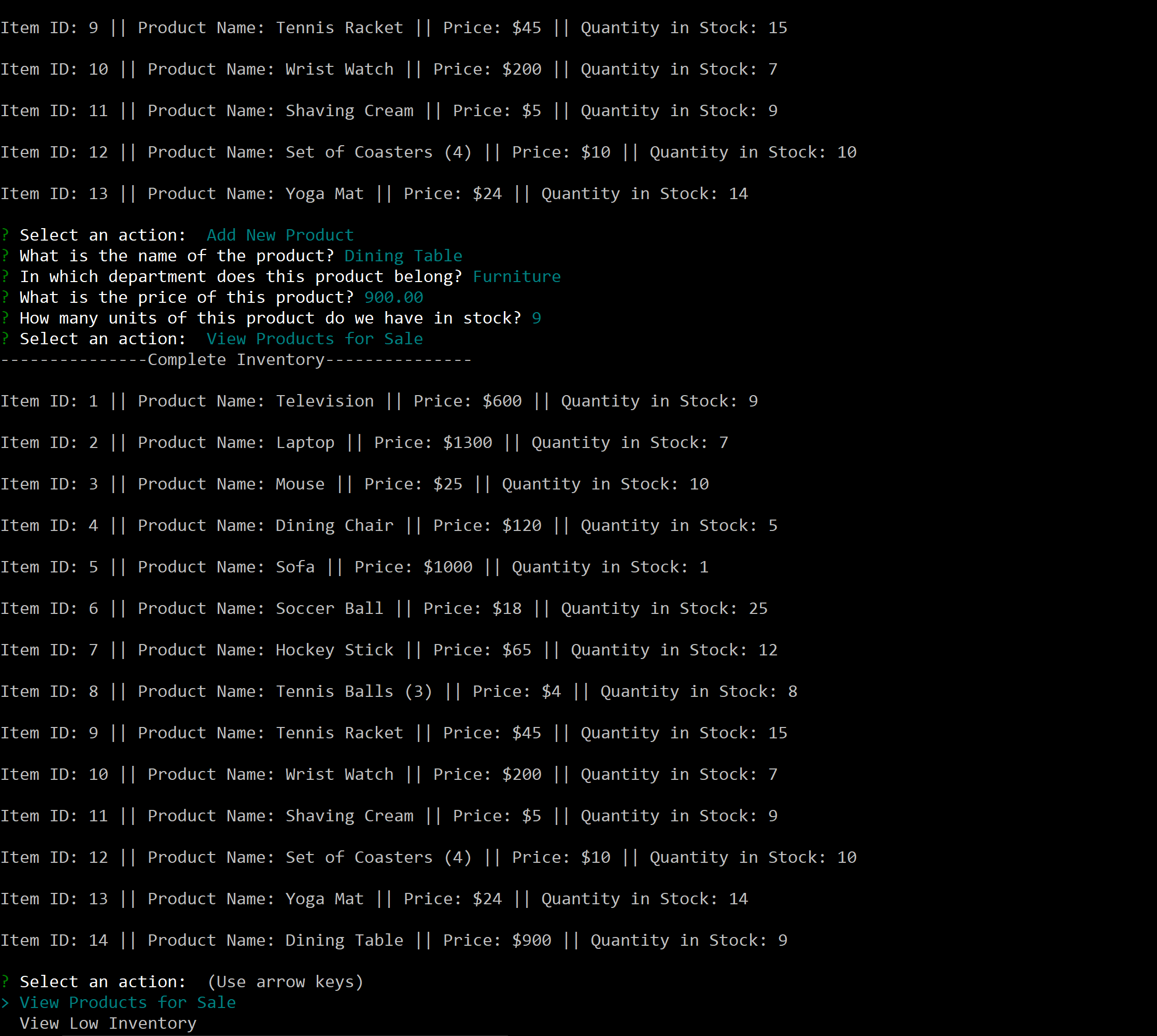
Task: Click 'Price: $600' in the Television row
Action: (468, 401)
